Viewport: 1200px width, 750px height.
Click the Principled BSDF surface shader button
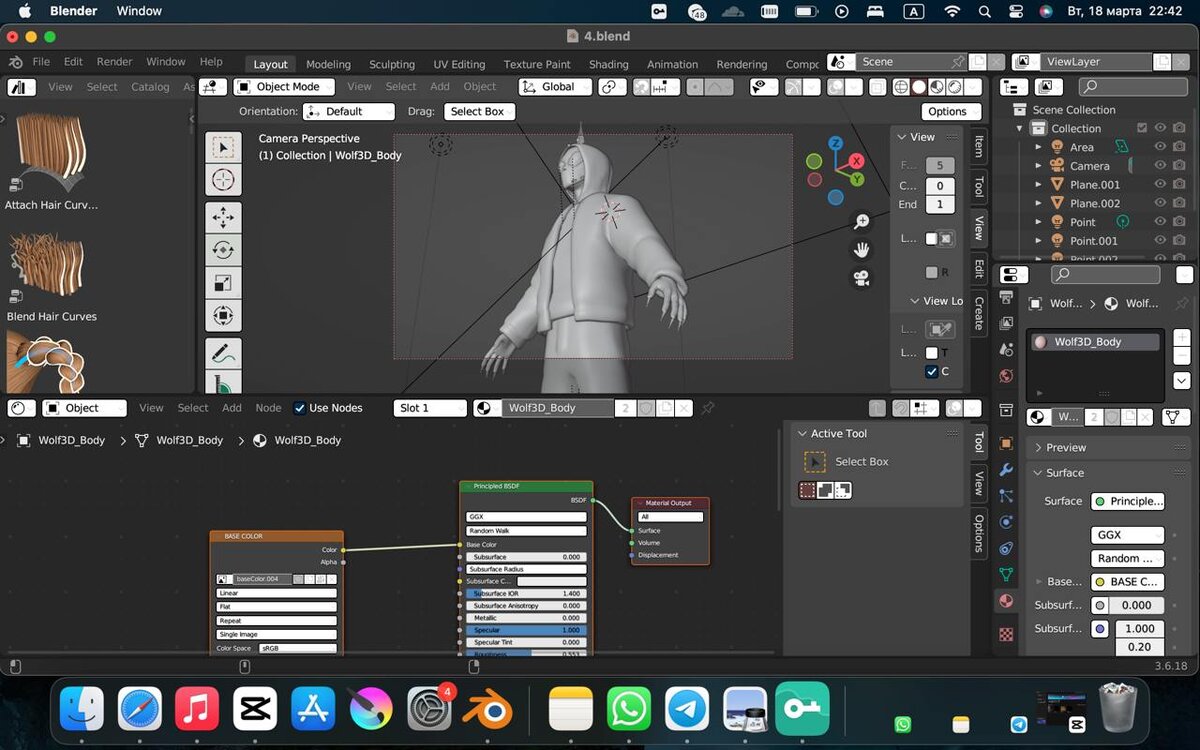coord(1128,501)
